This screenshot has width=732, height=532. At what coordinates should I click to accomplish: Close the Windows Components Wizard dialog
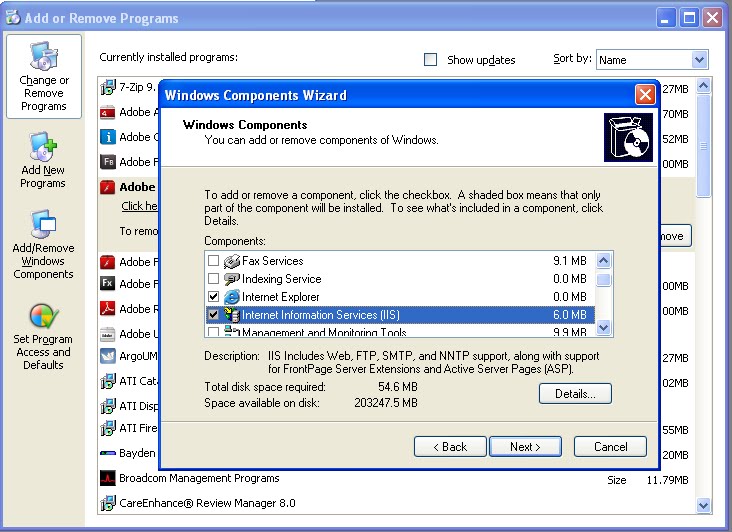tap(645, 95)
